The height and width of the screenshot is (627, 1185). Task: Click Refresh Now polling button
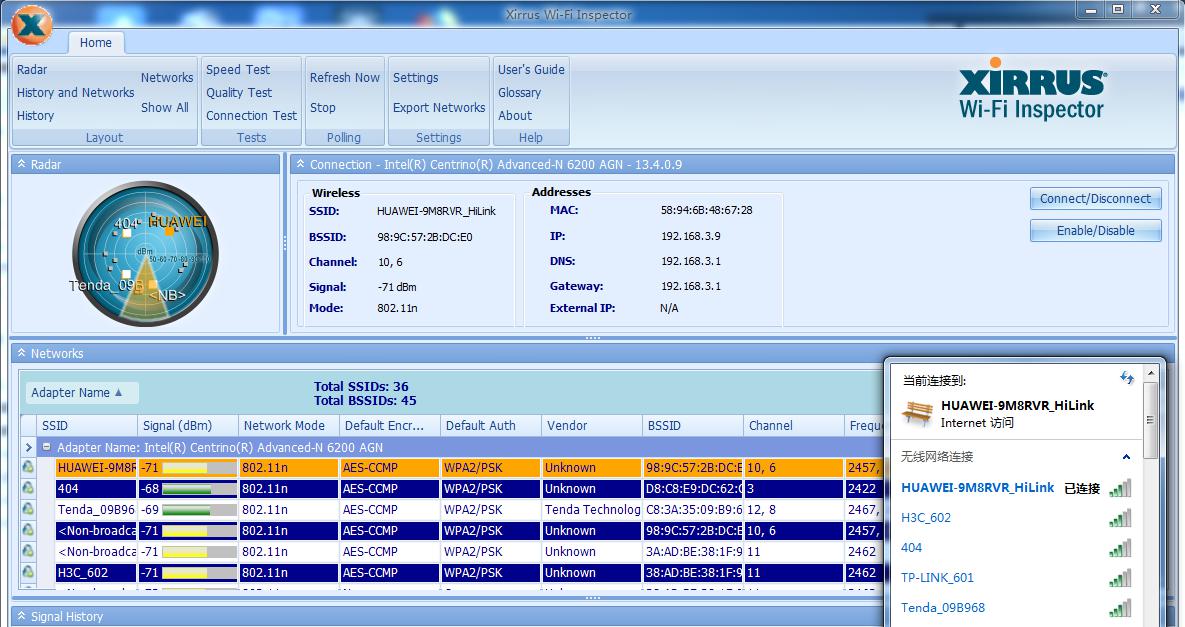(345, 78)
